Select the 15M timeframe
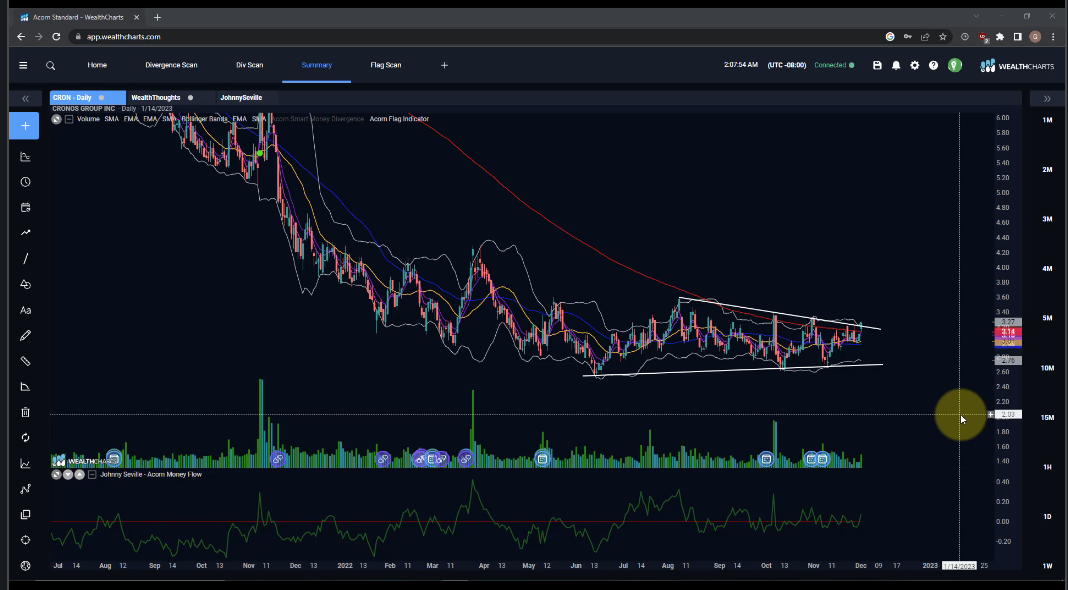 (1047, 418)
